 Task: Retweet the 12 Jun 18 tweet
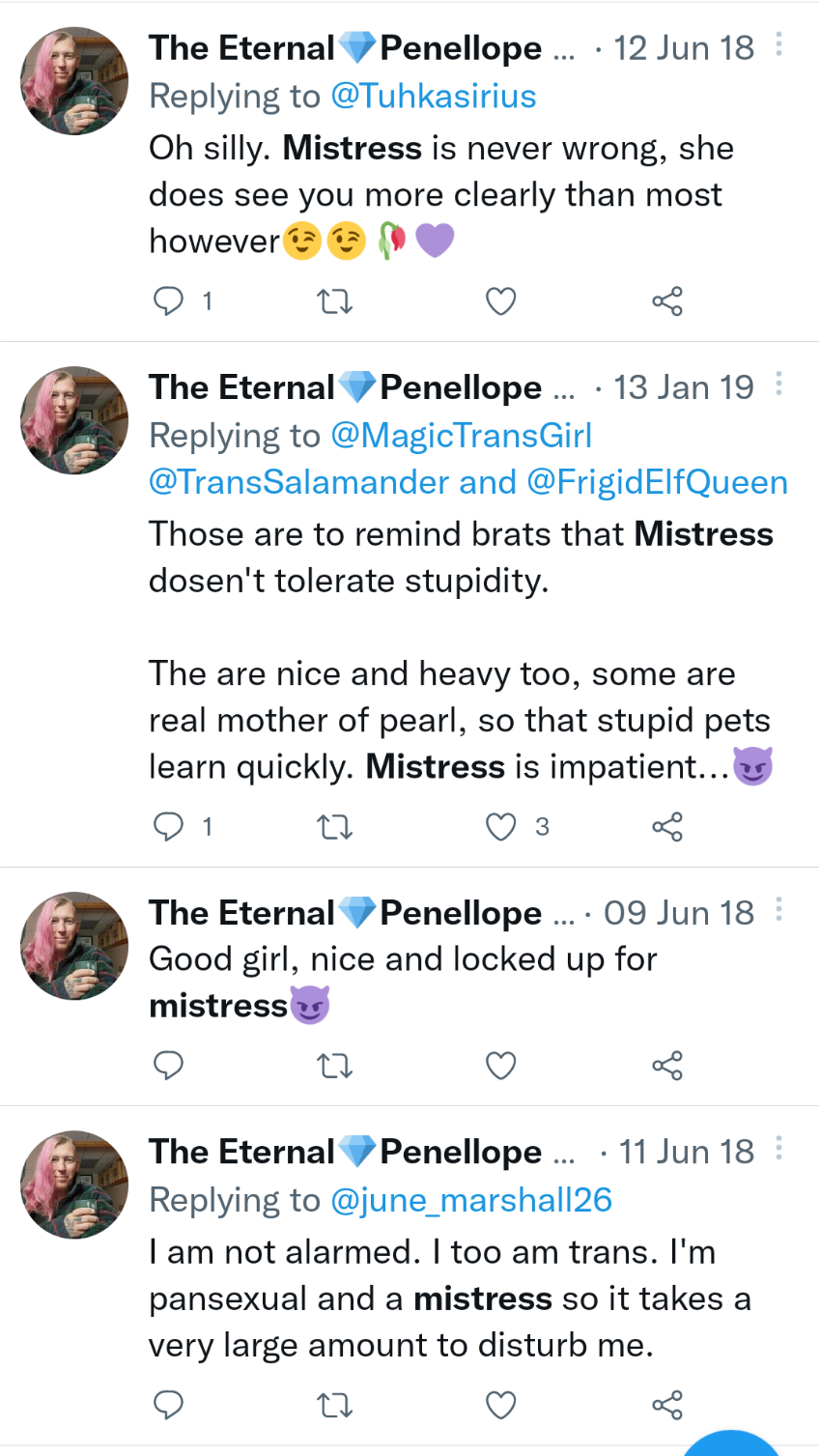coord(335,301)
